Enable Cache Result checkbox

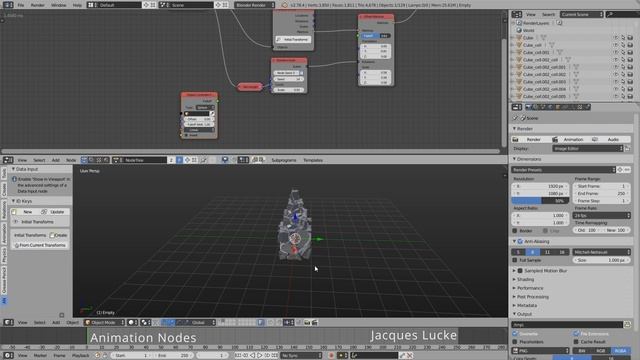click(x=576, y=342)
